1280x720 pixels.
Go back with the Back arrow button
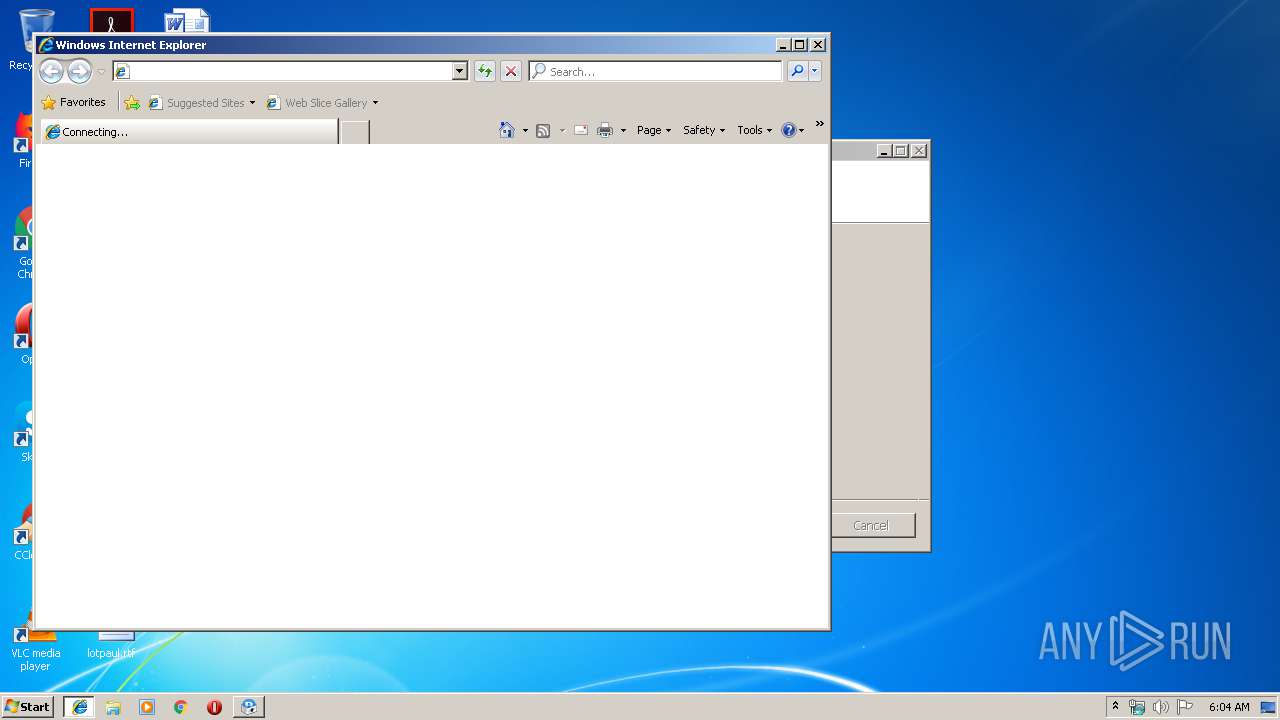[x=51, y=71]
